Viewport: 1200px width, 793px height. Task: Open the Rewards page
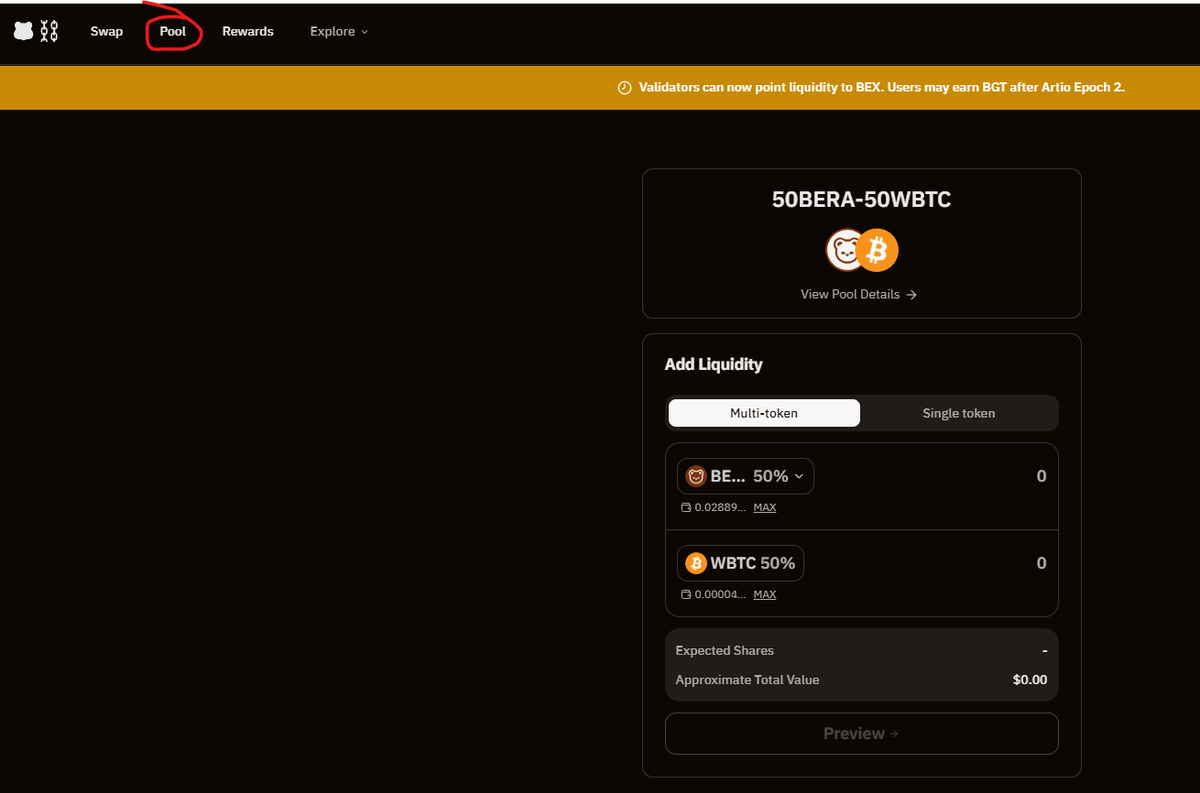248,32
